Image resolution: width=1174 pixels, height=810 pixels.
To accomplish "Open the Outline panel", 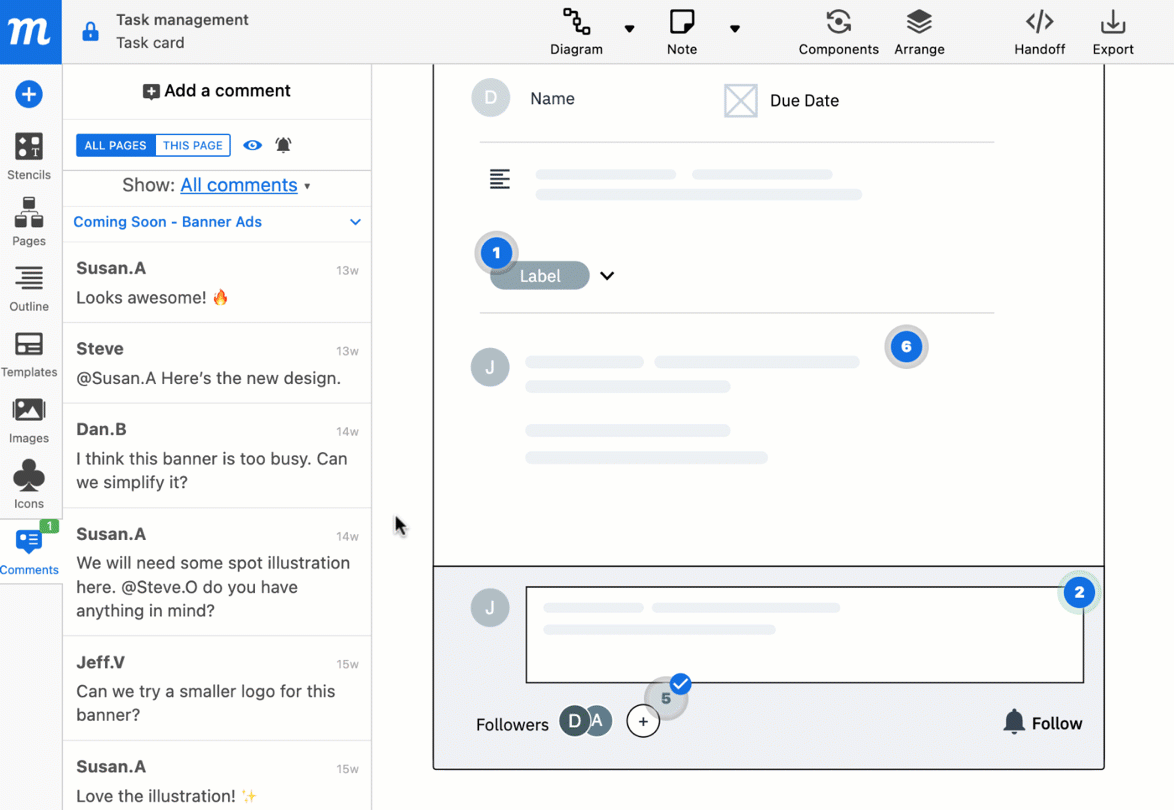I will [x=28, y=288].
